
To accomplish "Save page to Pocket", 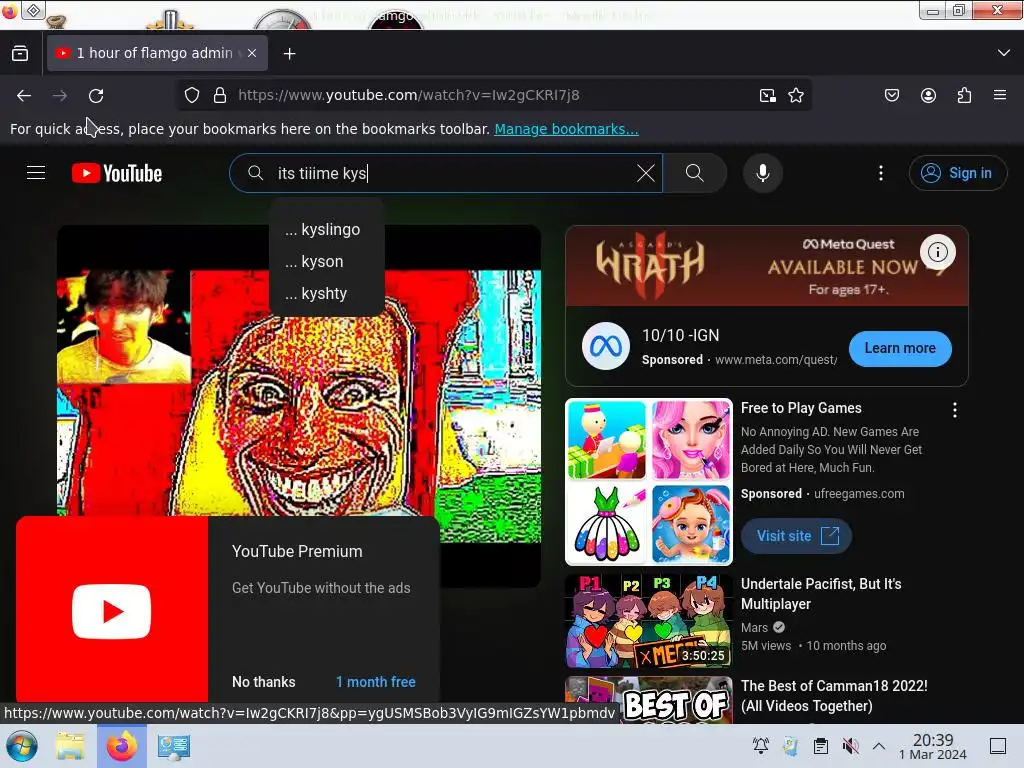I will tap(891, 95).
